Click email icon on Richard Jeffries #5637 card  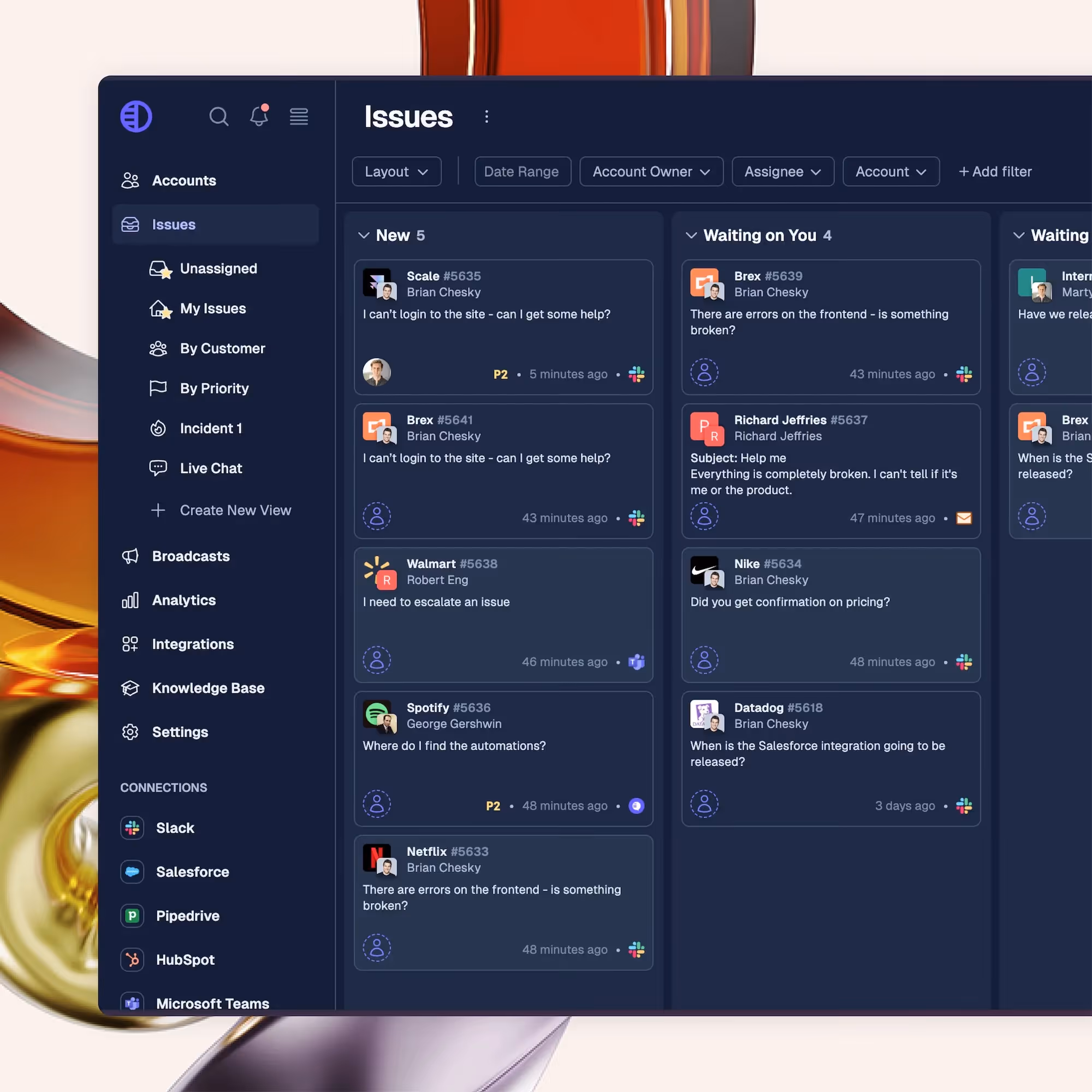click(964, 518)
